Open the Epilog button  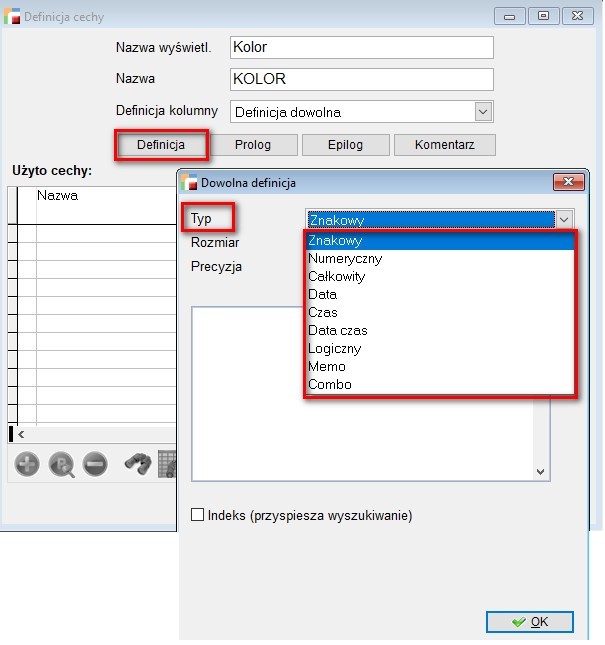[x=345, y=145]
